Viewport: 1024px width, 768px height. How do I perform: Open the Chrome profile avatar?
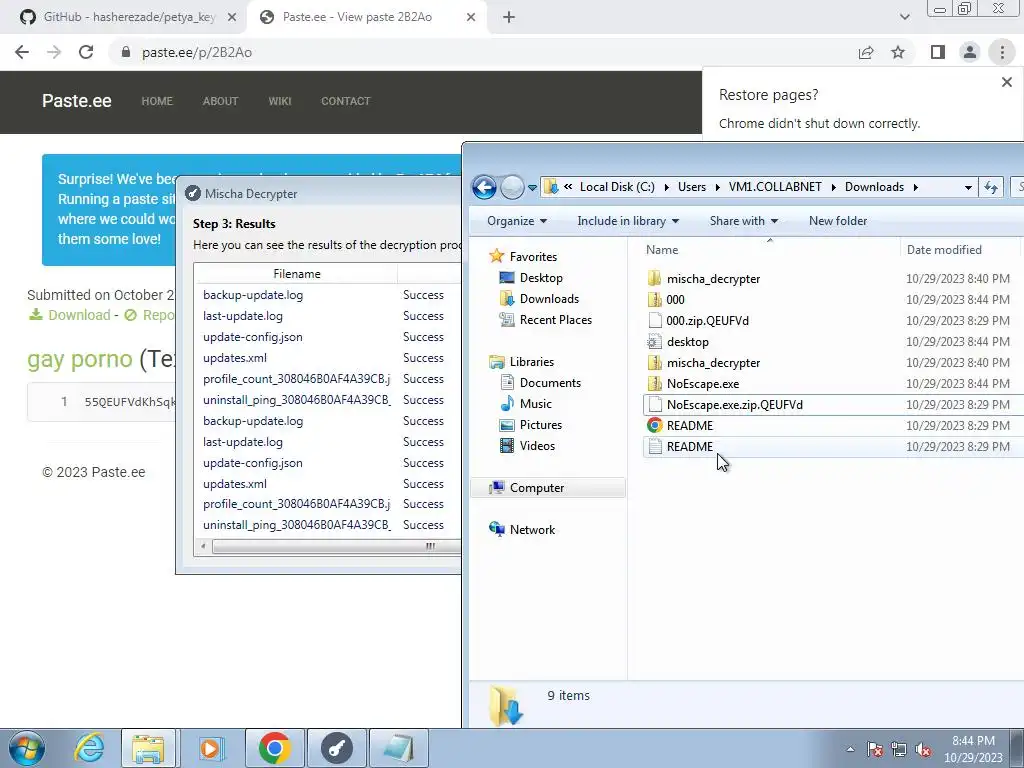(x=970, y=52)
